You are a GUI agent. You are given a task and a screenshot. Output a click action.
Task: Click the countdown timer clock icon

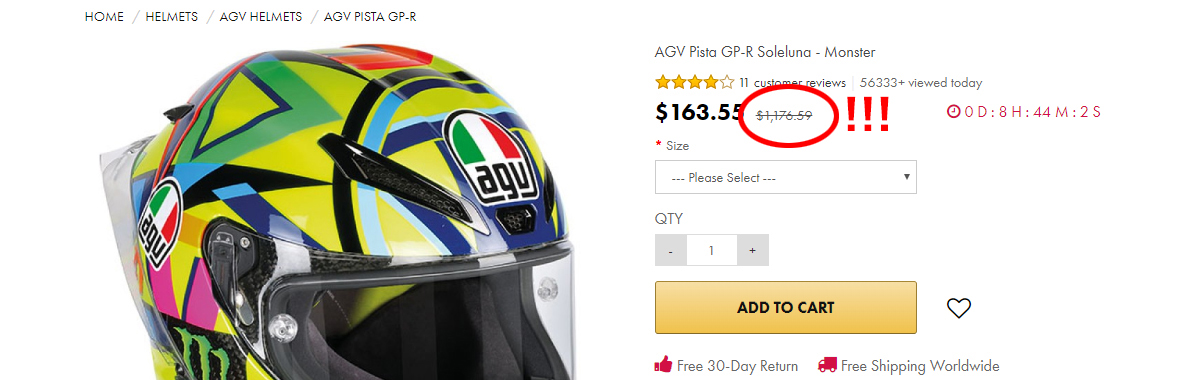pos(953,111)
